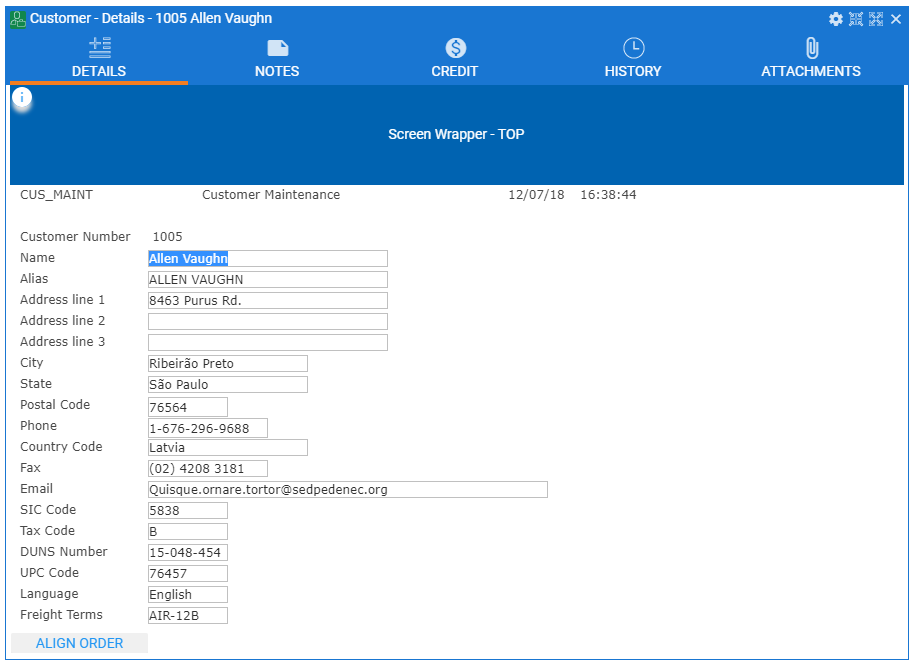The height and width of the screenshot is (665, 914).
Task: Click the shrink window inward-arrows icon
Action: [856, 19]
